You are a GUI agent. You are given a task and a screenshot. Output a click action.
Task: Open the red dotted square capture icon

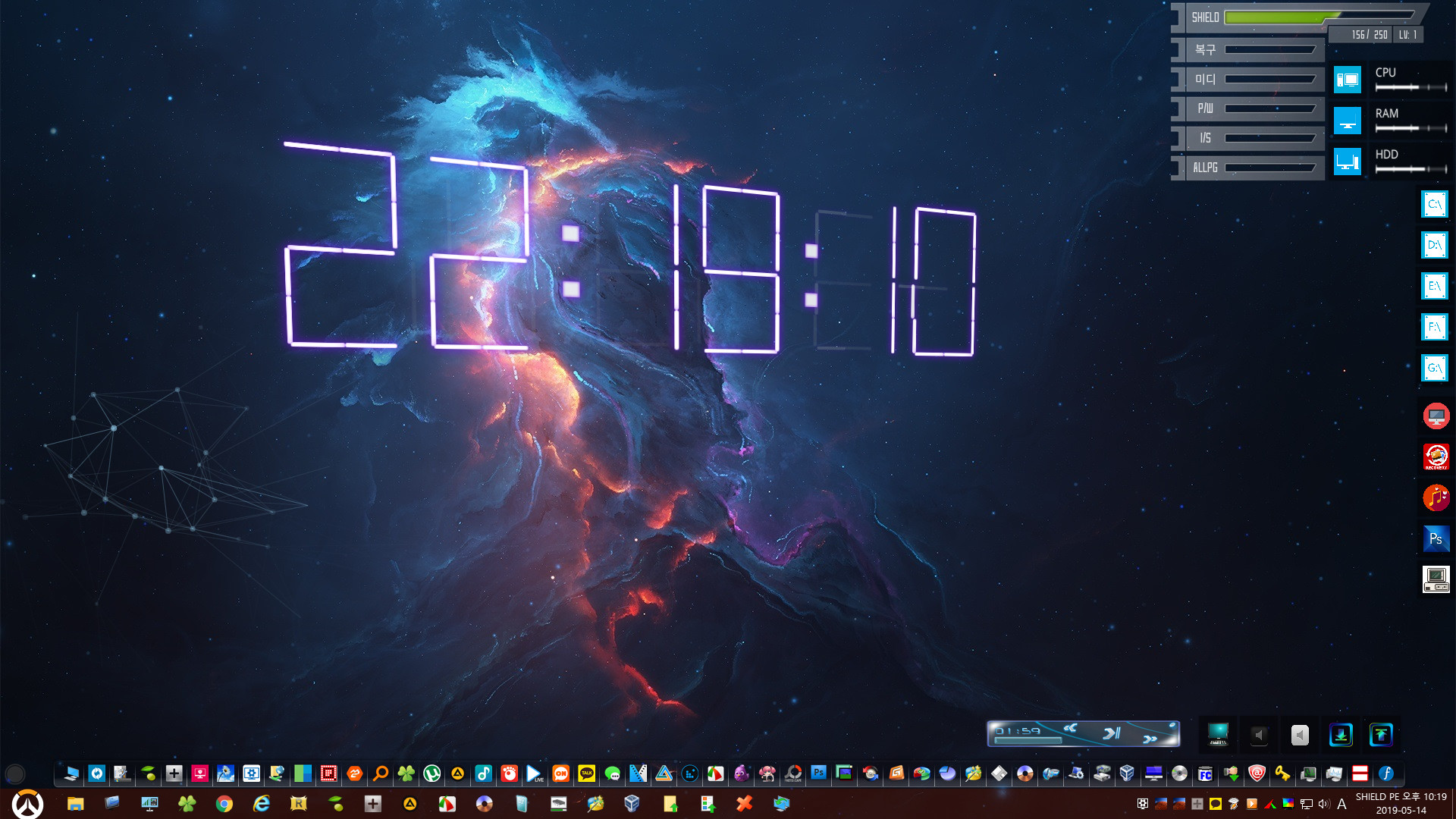click(x=328, y=773)
